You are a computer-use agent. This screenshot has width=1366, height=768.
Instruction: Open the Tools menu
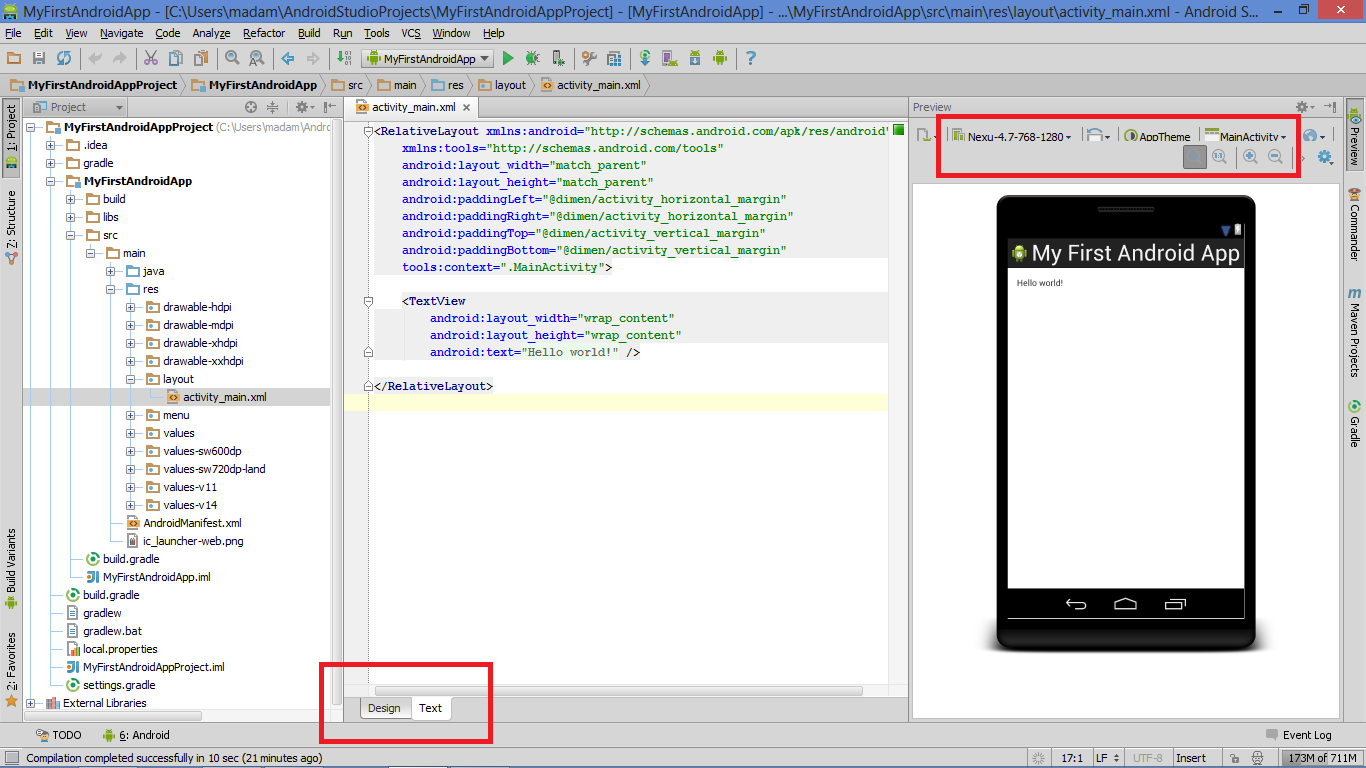point(376,32)
